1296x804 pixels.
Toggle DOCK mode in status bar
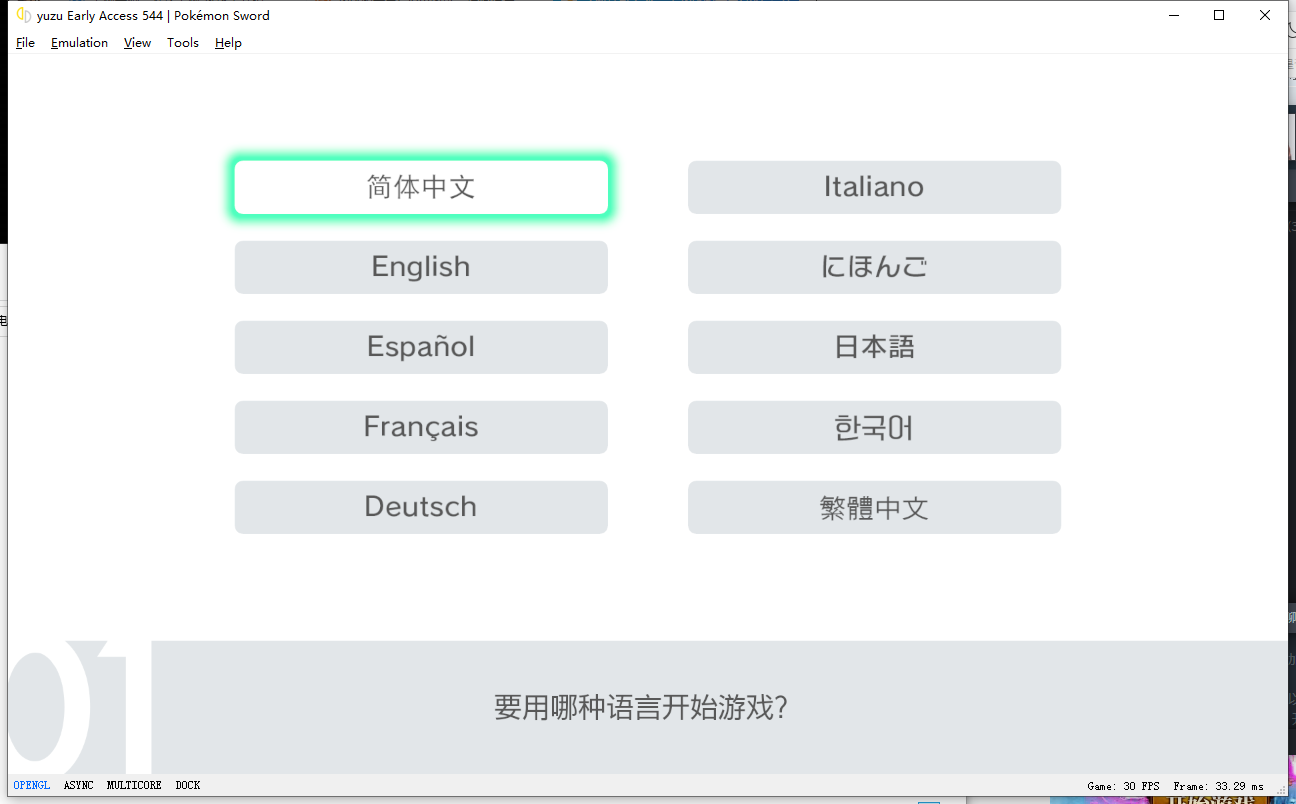[188, 786]
